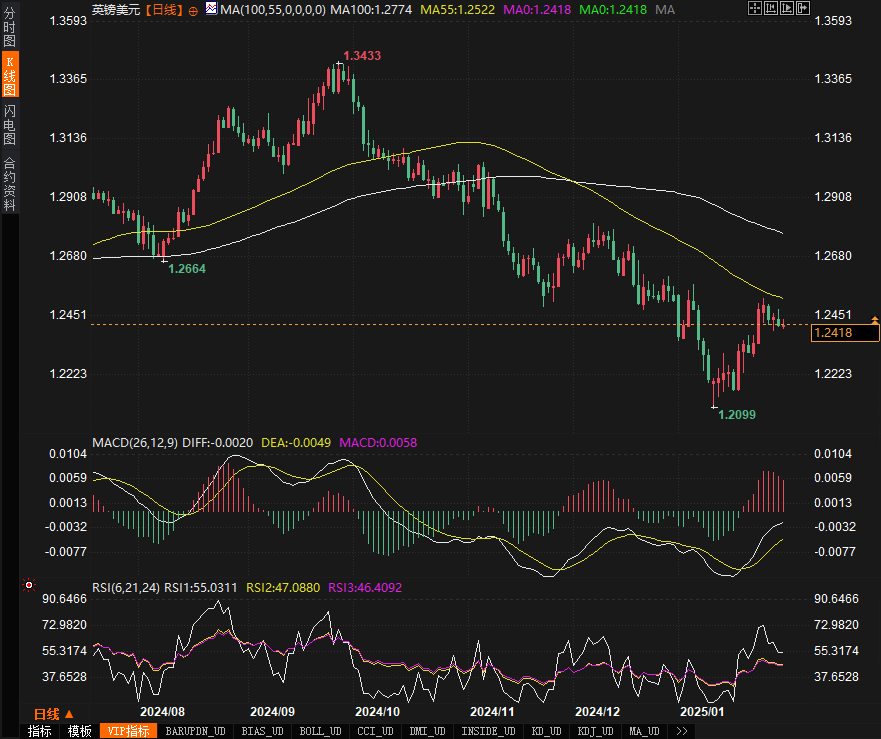Expand the 日线 period selector at bottom left
The width and height of the screenshot is (881, 739).
(x=53, y=713)
